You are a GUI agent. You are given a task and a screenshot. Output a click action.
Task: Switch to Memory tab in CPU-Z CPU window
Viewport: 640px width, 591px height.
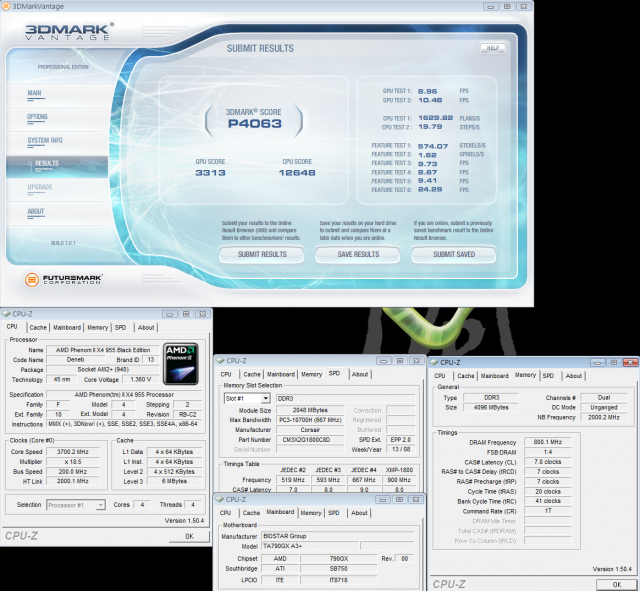(x=98, y=327)
